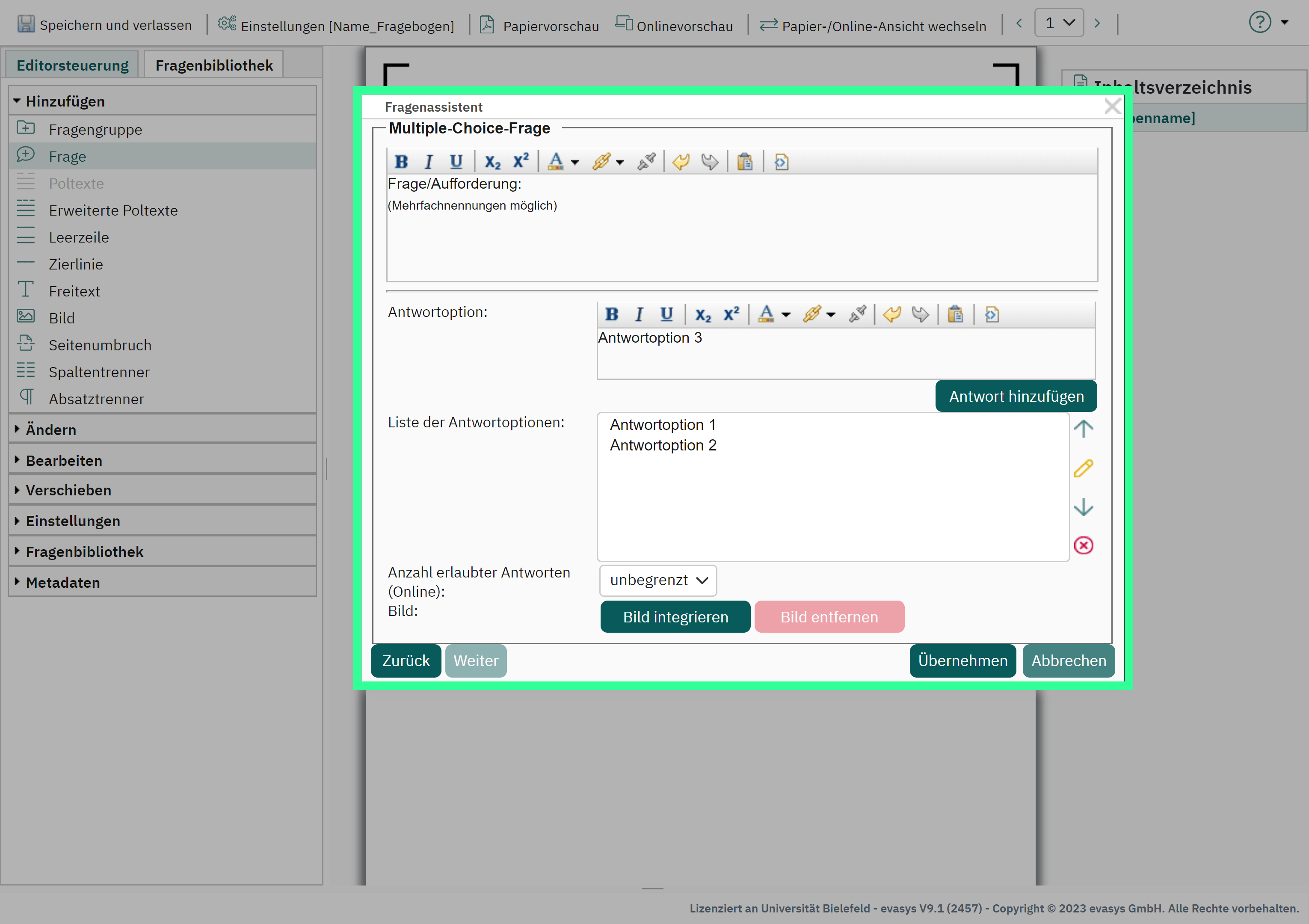Open the unbegrenzt allowed answers dropdown
This screenshot has width=1309, height=924.
(x=658, y=580)
